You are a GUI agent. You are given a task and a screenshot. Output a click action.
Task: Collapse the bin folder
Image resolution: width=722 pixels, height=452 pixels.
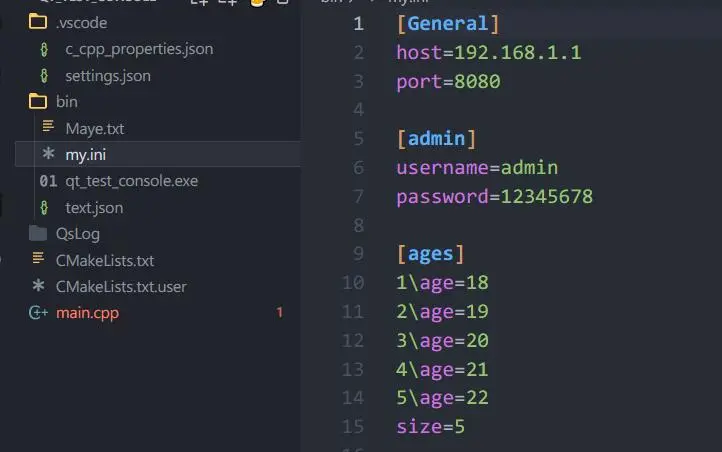click(66, 101)
